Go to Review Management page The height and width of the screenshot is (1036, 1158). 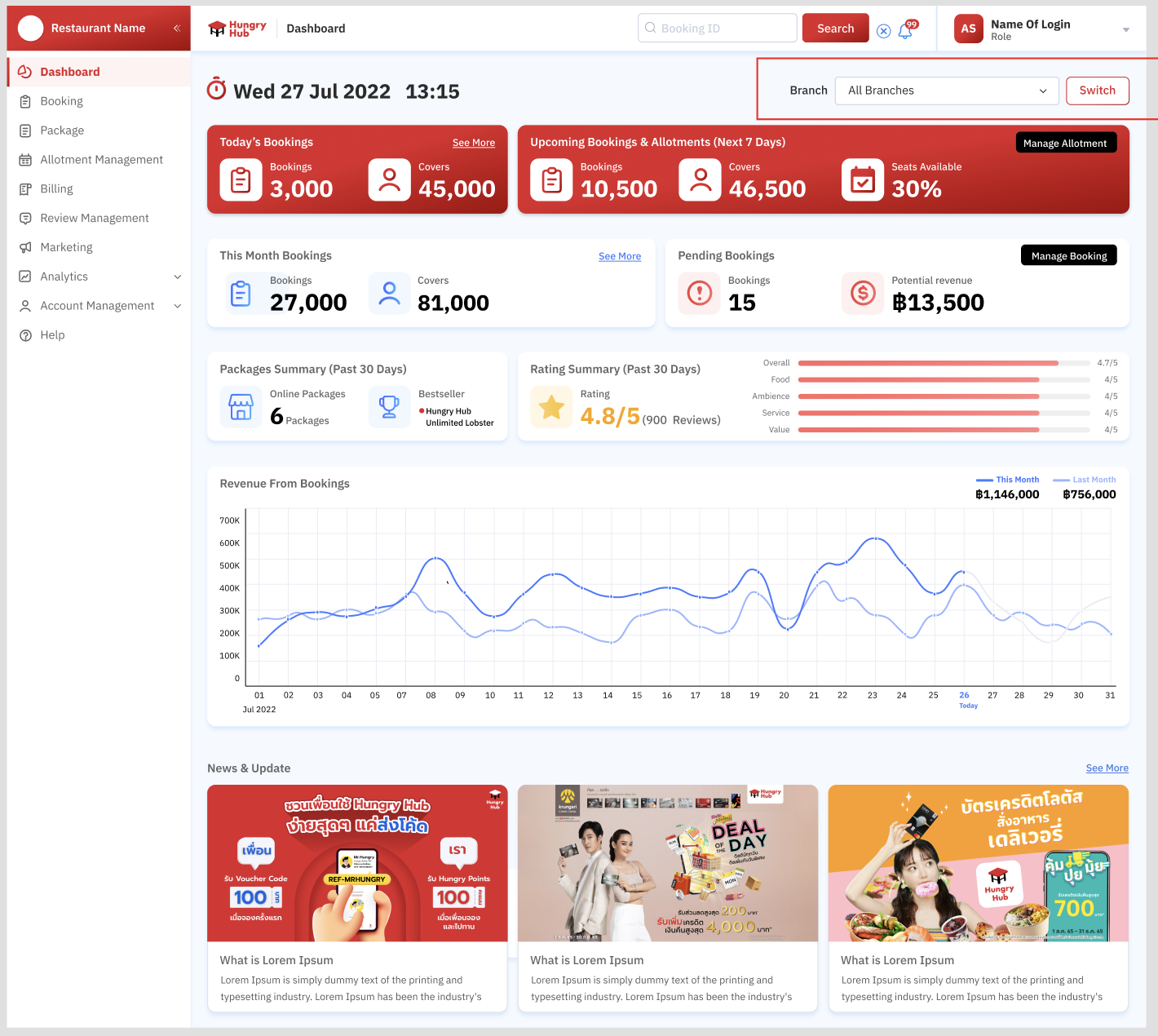pos(95,218)
